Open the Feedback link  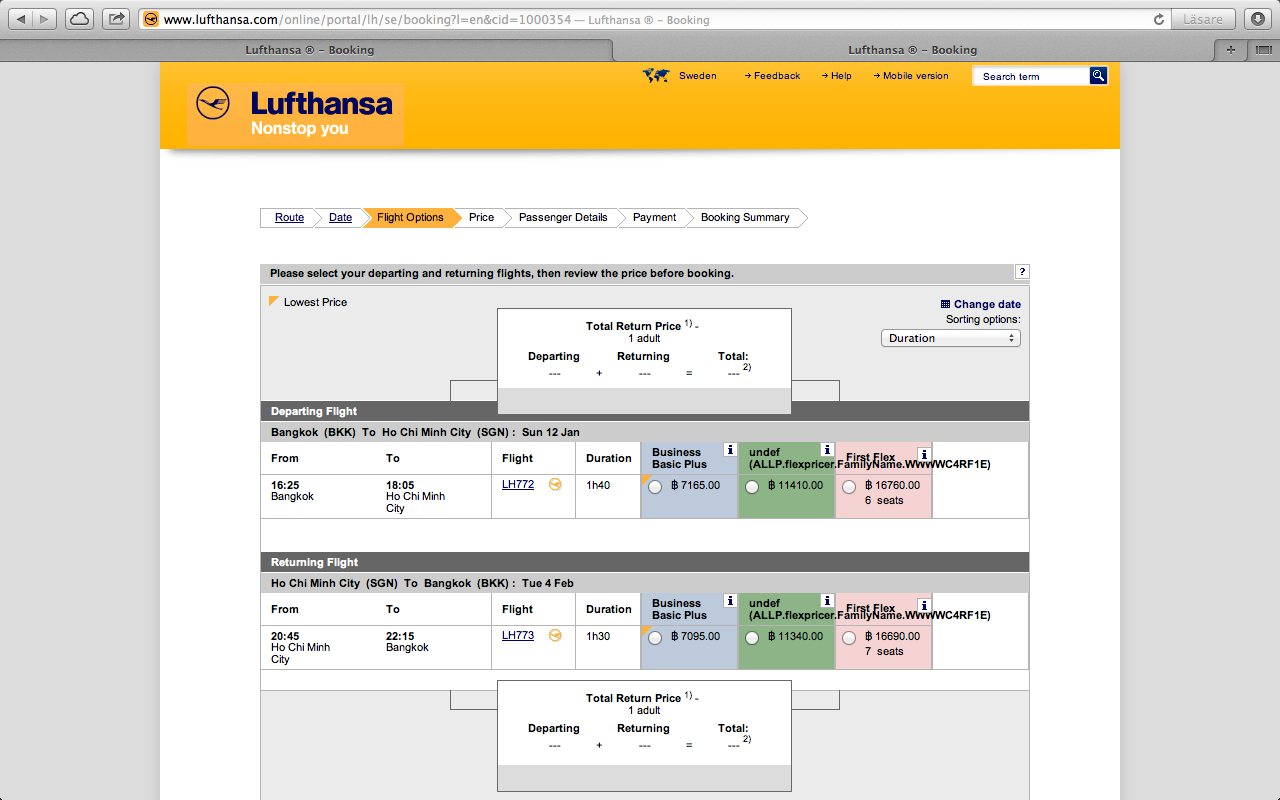tap(776, 76)
